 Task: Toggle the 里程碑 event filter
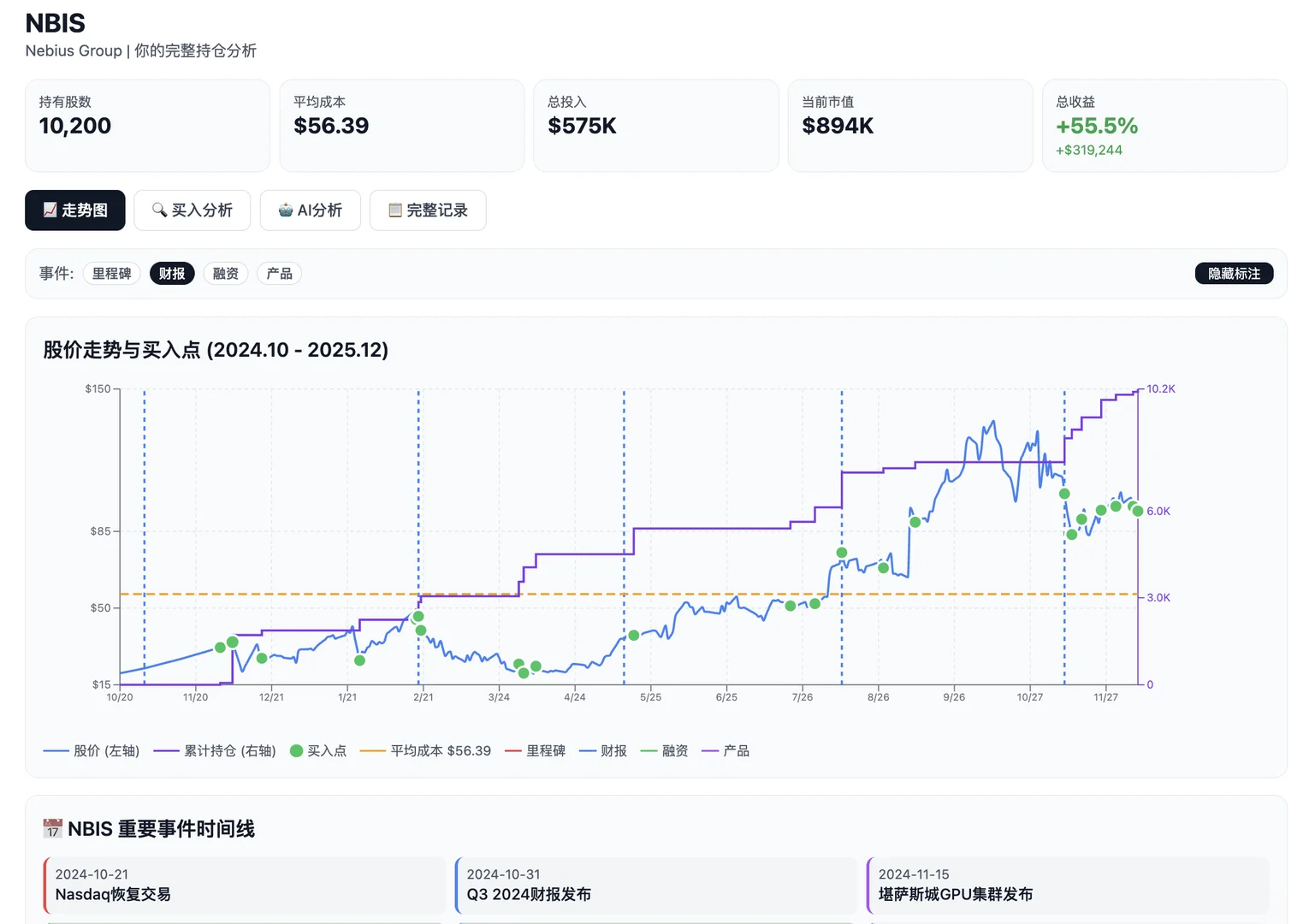[x=112, y=274]
